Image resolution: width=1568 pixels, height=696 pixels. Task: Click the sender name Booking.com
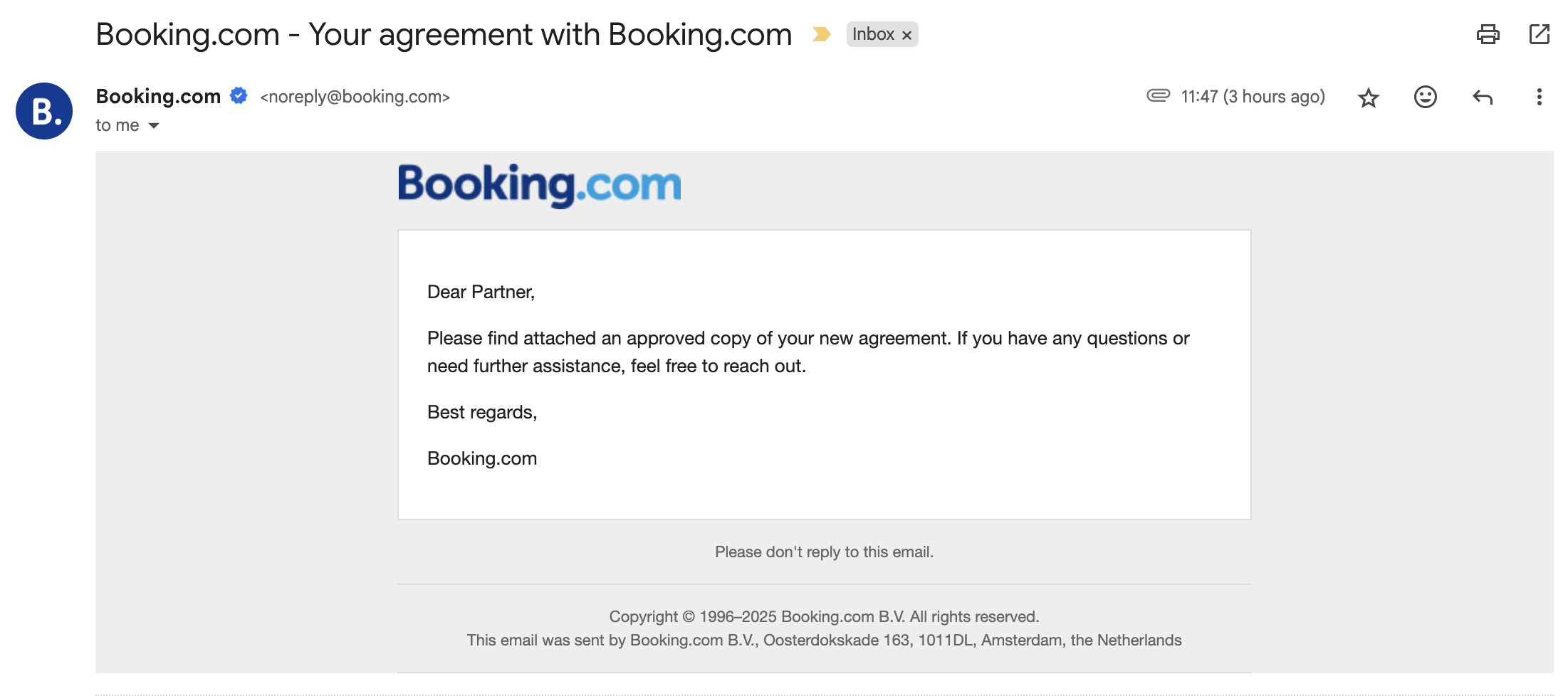(x=158, y=96)
